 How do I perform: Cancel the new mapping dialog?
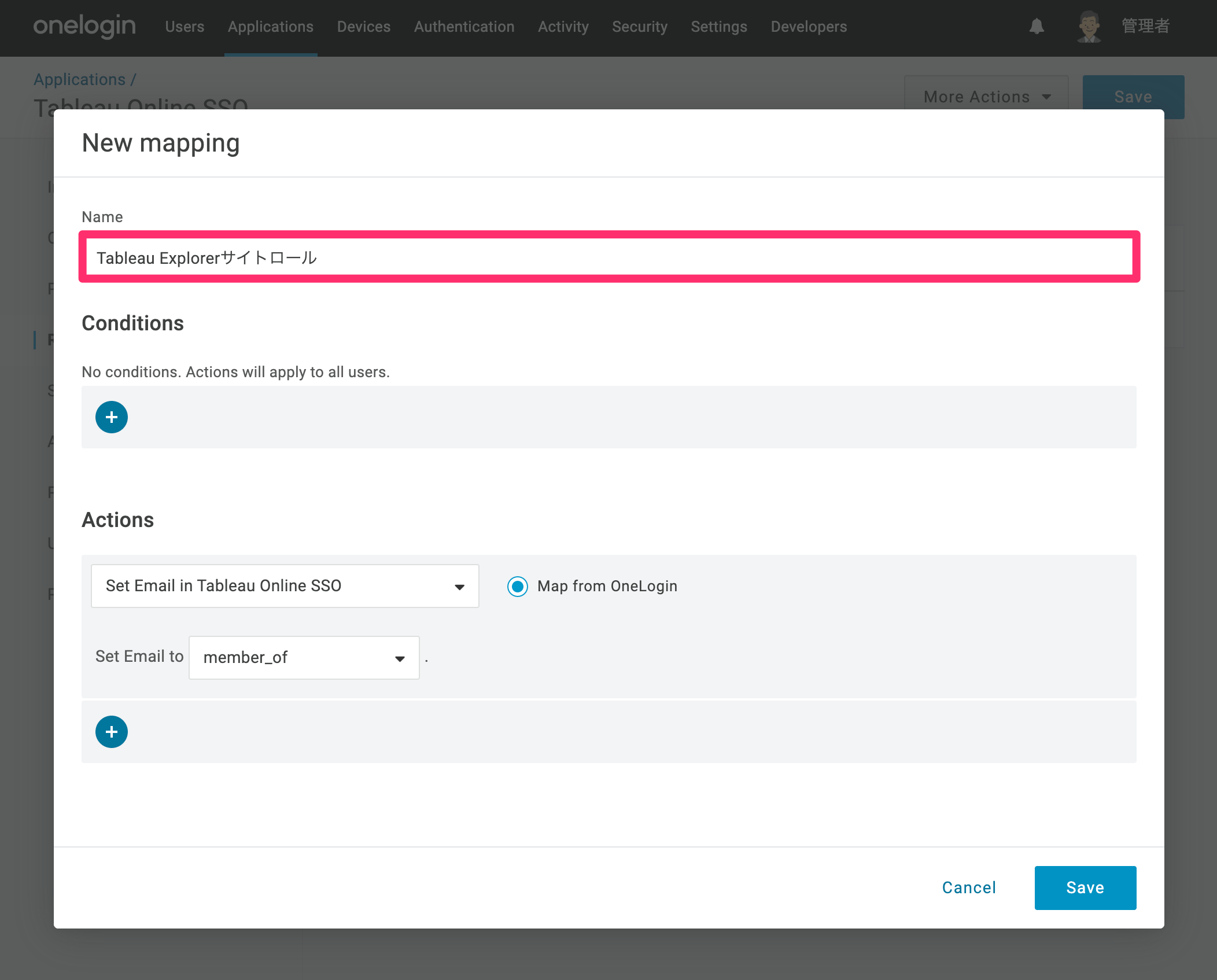click(969, 887)
